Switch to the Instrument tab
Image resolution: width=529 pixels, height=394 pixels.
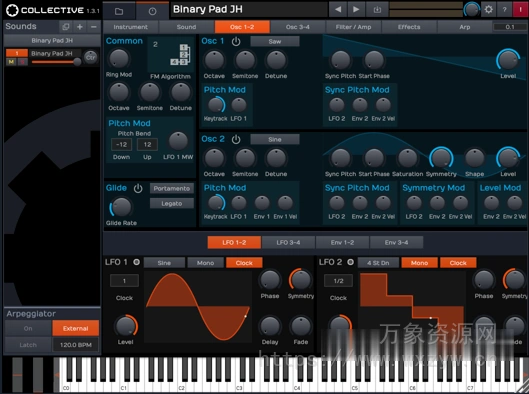[x=131, y=27]
